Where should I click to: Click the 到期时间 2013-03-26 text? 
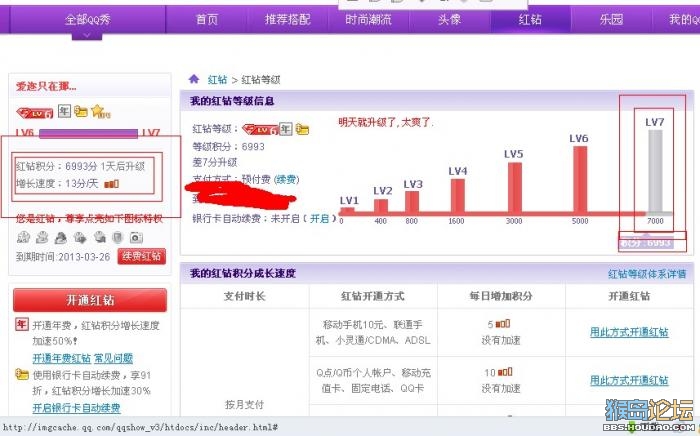click(x=63, y=257)
